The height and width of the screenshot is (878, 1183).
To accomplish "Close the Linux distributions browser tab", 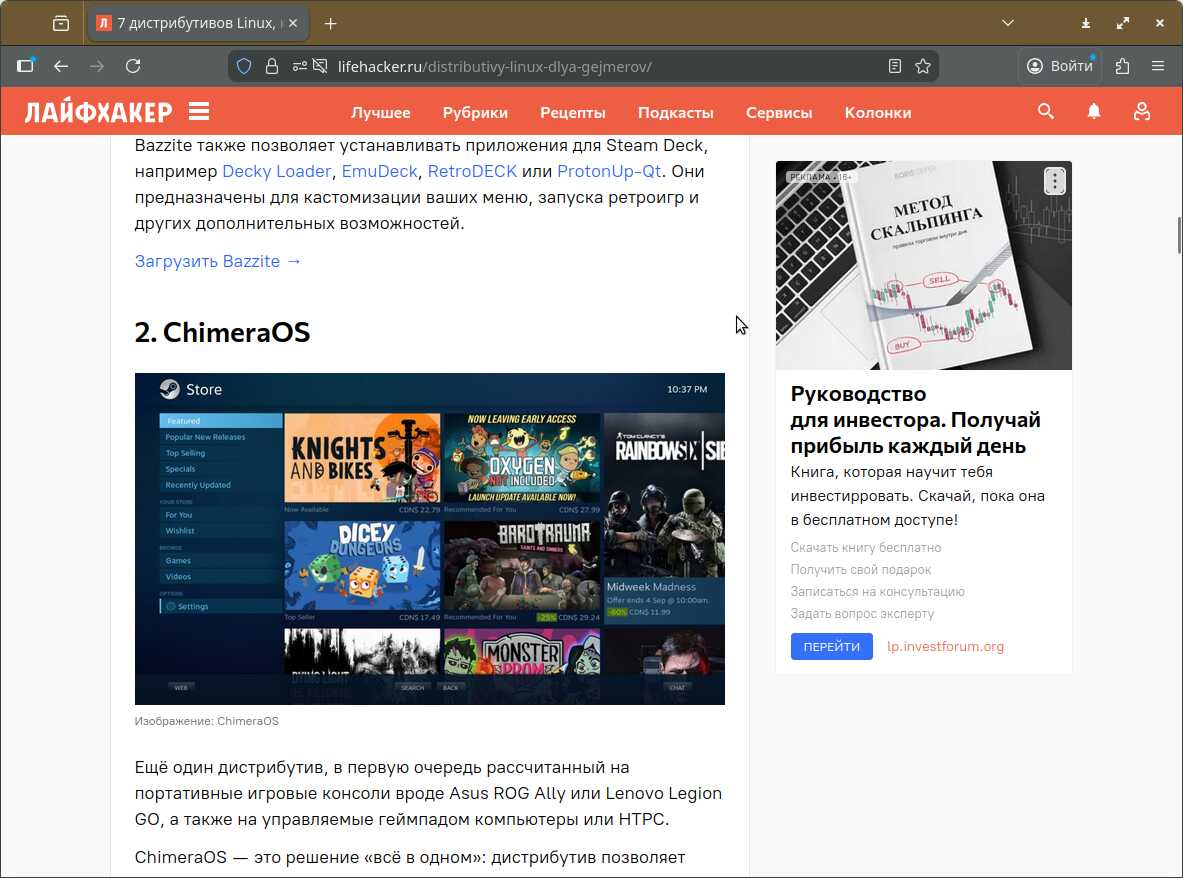I will click(x=293, y=23).
